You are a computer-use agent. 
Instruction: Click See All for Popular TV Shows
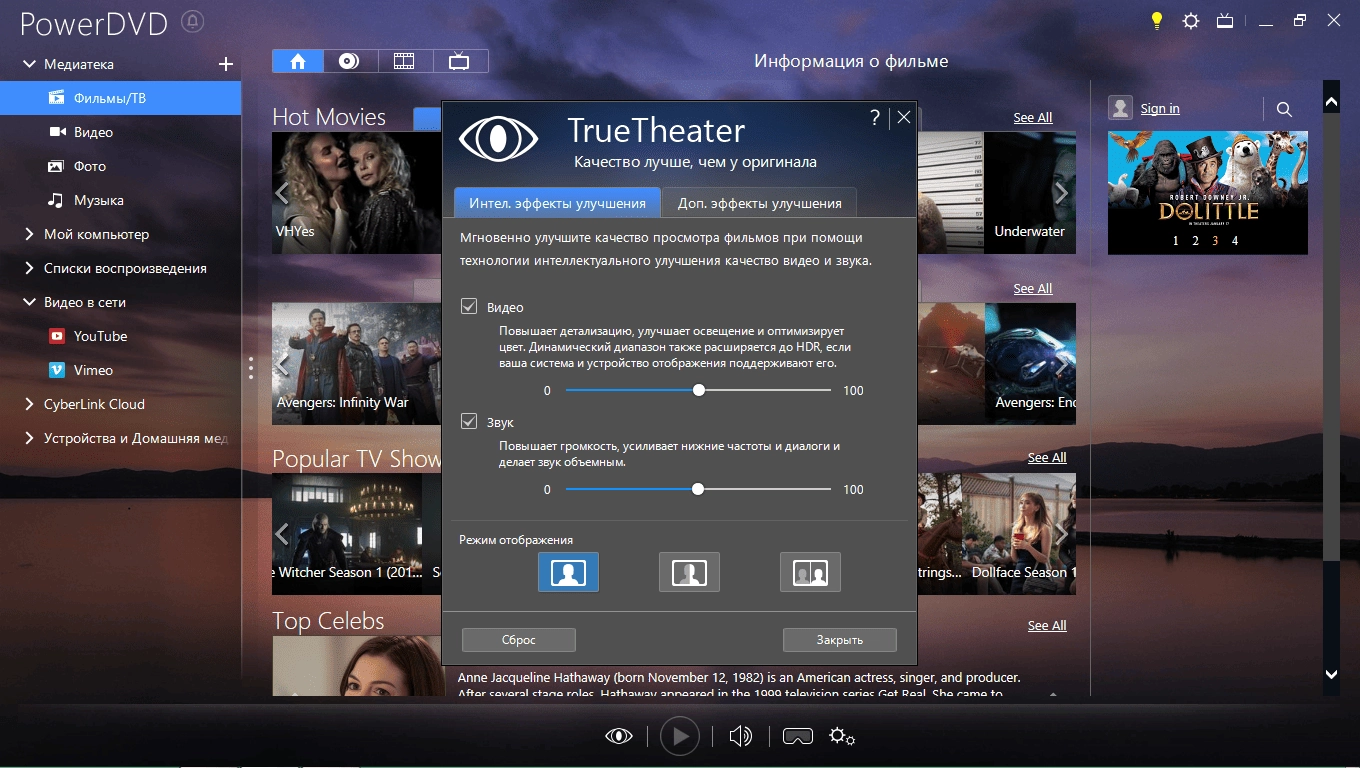1047,457
